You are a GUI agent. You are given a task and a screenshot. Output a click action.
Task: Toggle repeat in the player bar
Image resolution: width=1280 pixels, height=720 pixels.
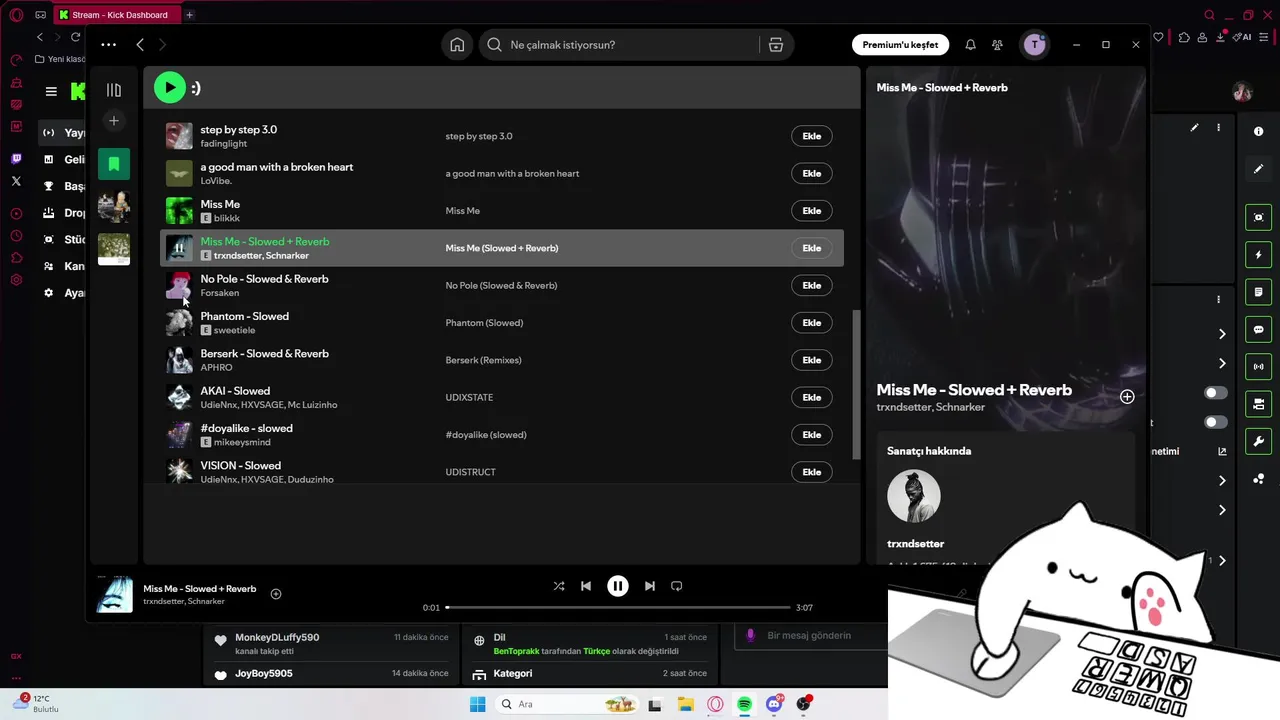677,586
